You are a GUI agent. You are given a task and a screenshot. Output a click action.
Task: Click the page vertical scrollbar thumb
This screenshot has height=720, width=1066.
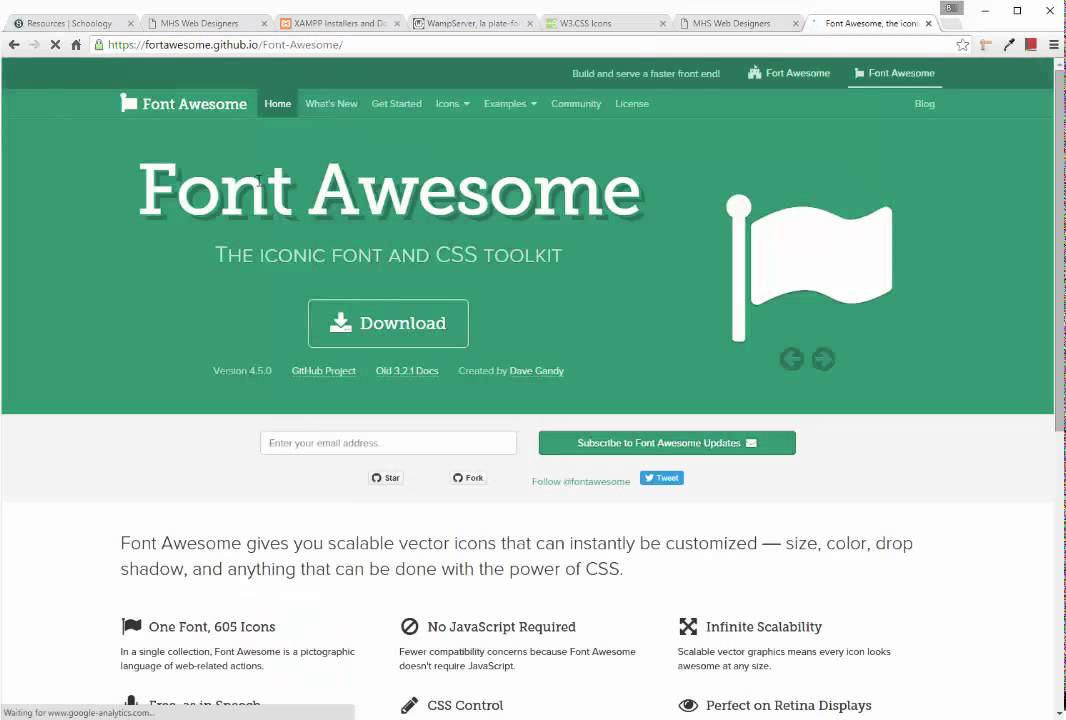point(1059,248)
